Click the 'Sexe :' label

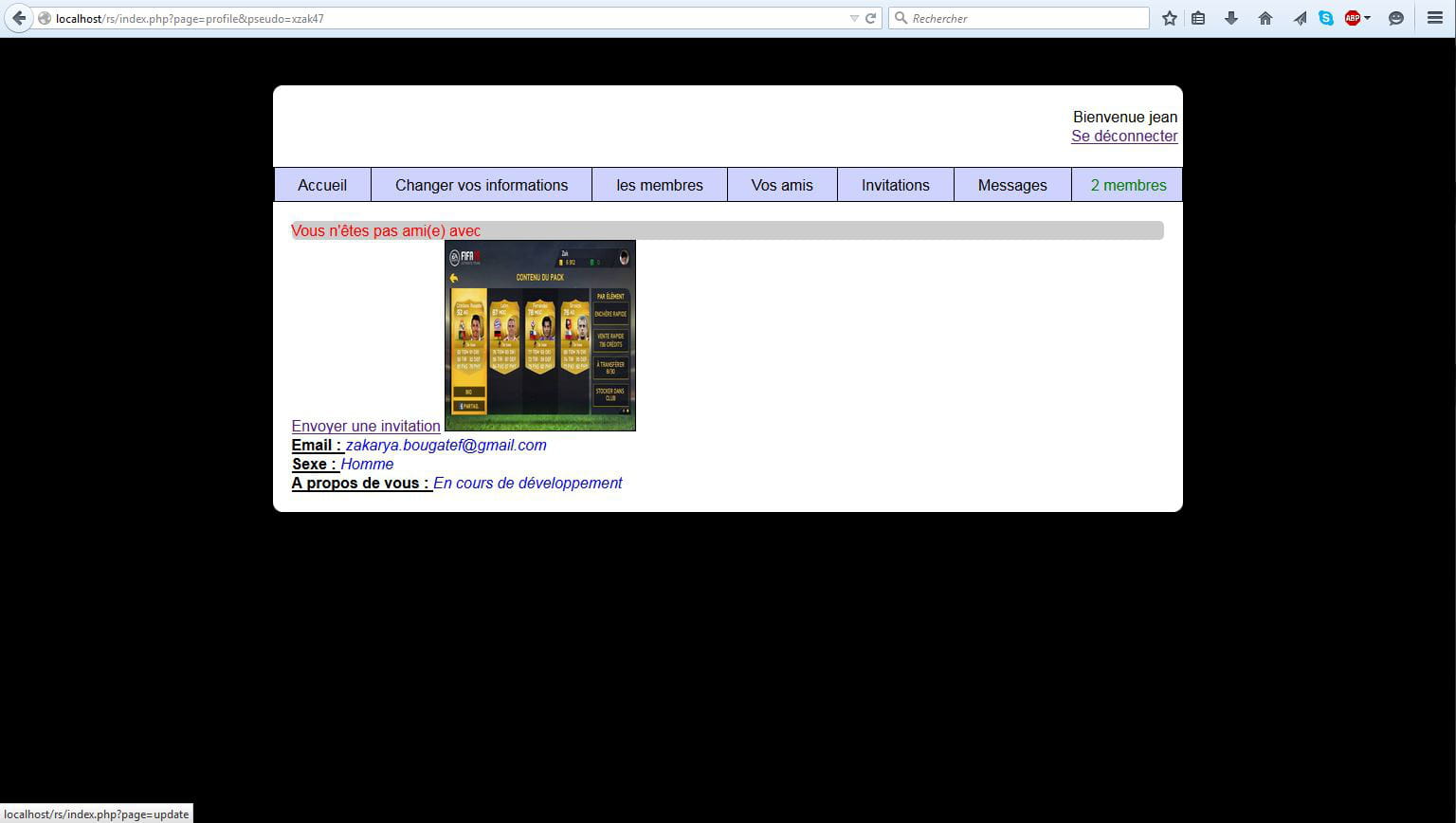315,464
